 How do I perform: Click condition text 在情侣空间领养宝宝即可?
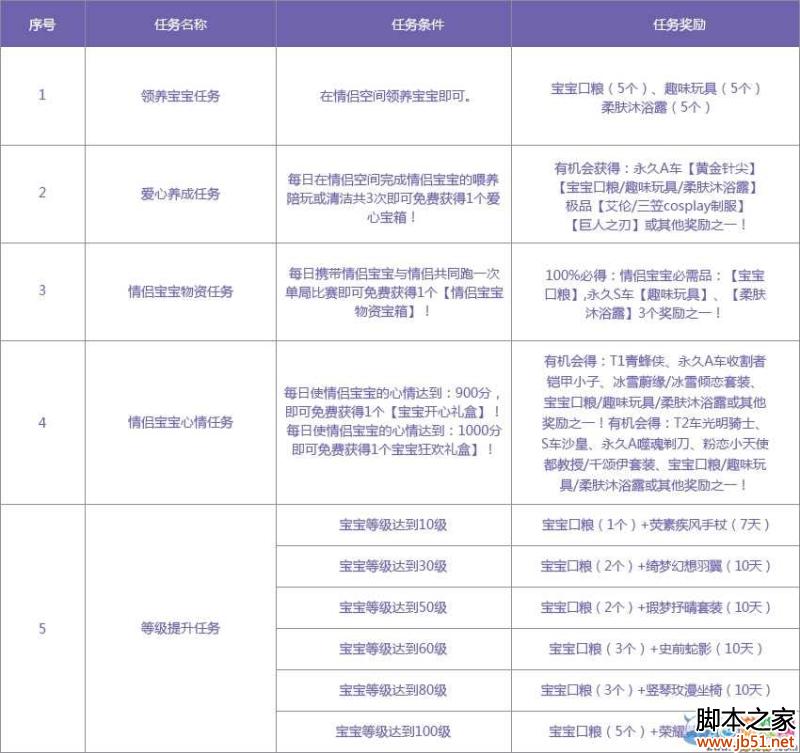click(393, 97)
